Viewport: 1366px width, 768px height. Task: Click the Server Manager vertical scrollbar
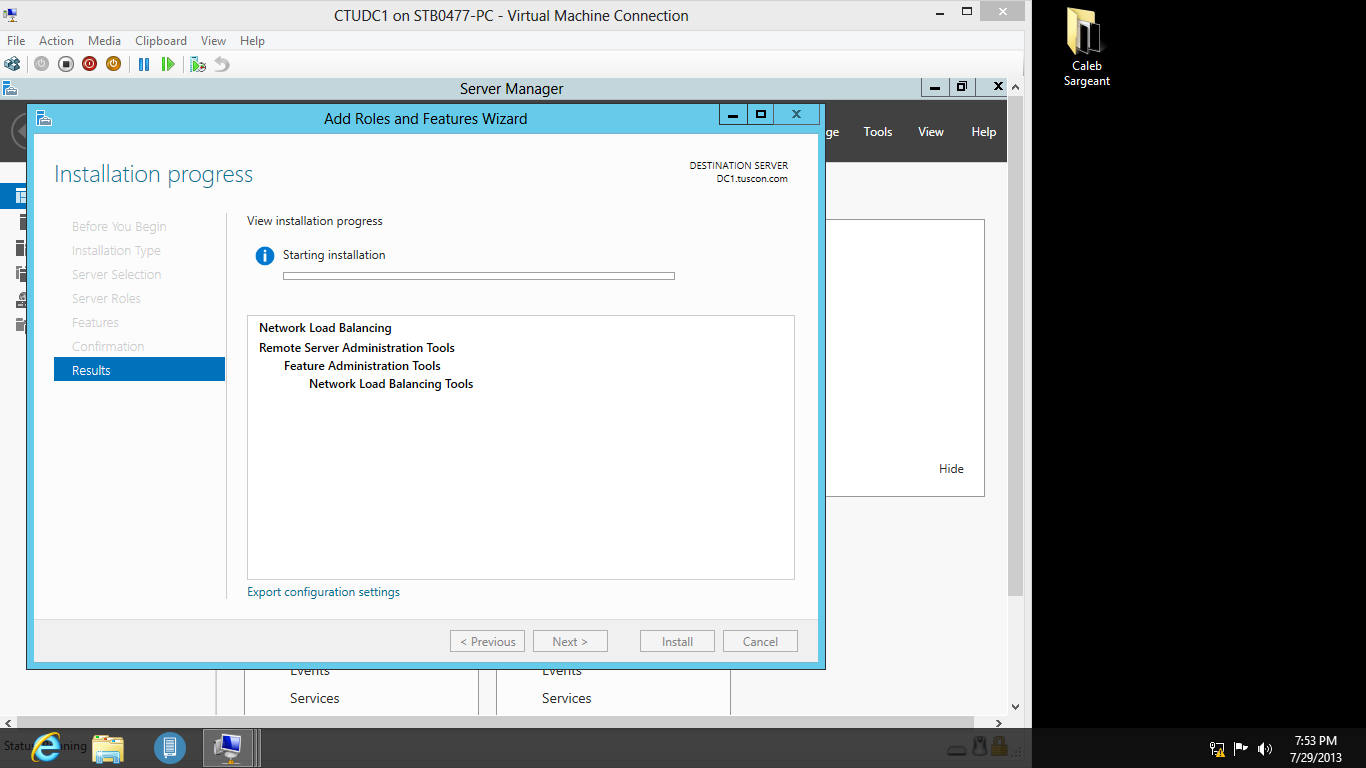[1015, 344]
